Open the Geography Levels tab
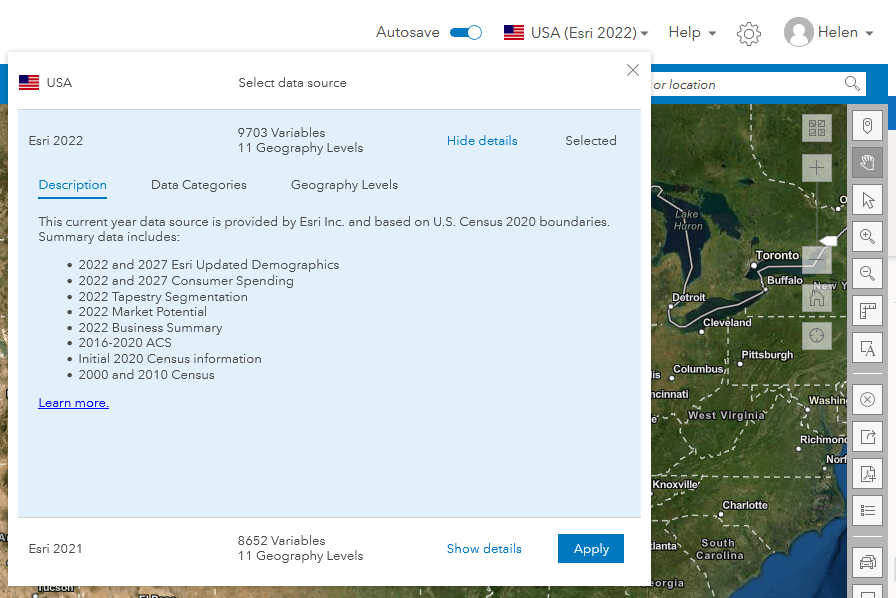 [344, 185]
